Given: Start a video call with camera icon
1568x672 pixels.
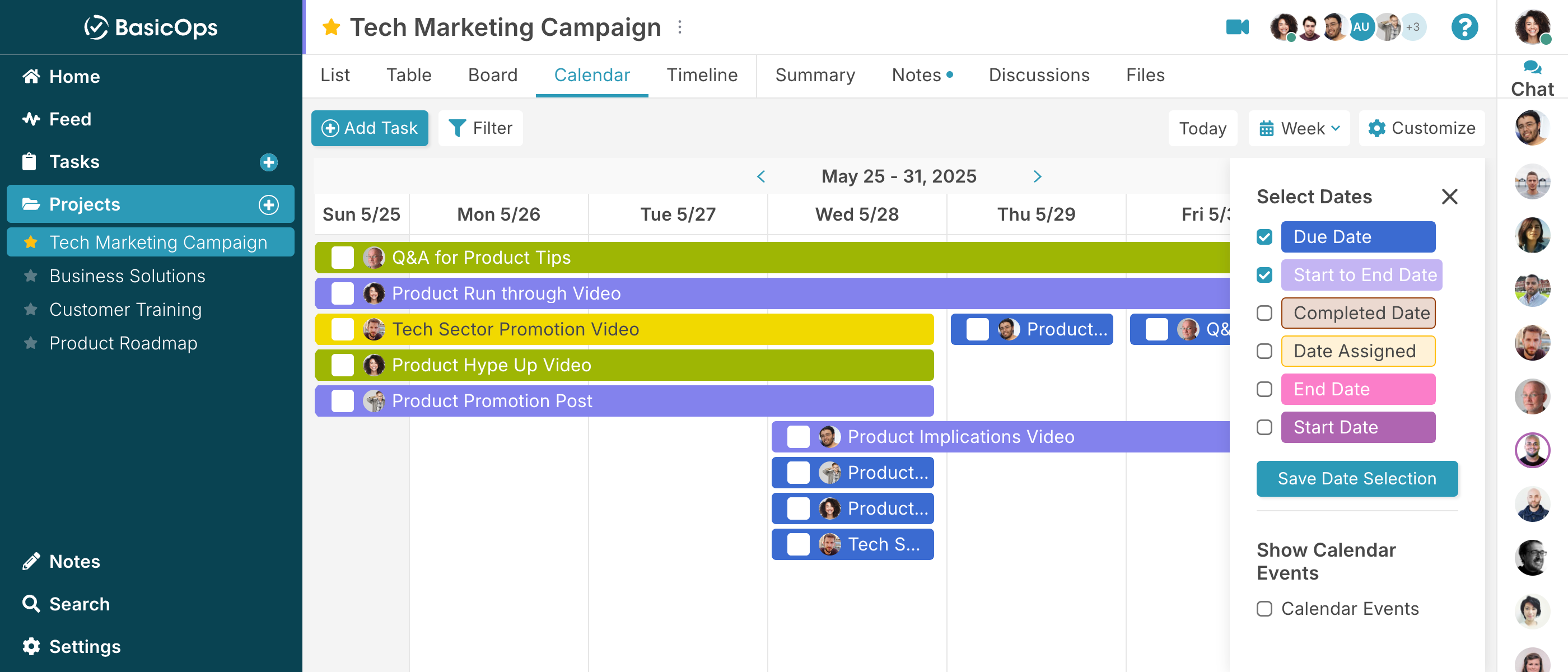Looking at the screenshot, I should (1237, 27).
